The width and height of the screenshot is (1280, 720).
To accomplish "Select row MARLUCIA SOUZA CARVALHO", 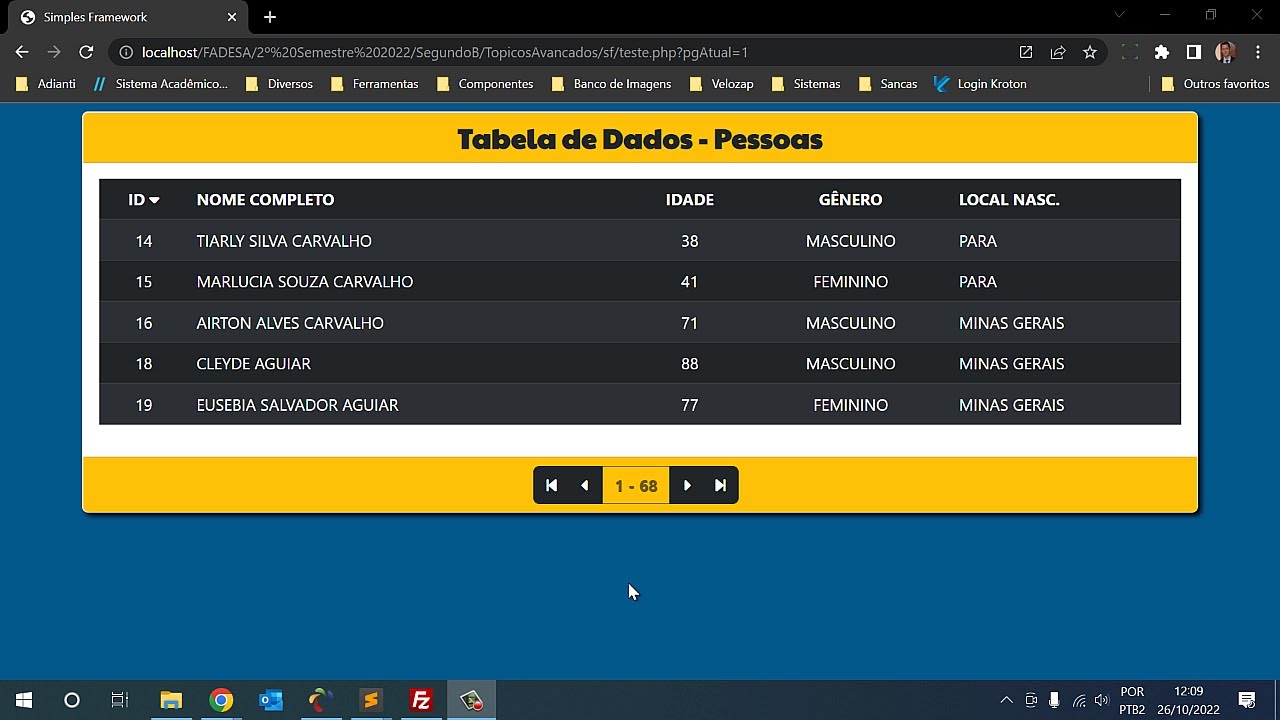I will [640, 282].
